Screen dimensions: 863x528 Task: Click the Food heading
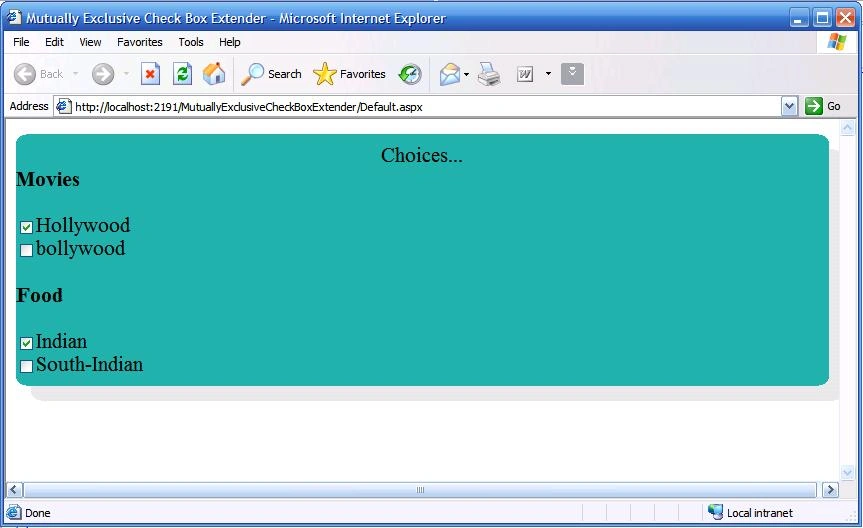tap(40, 296)
